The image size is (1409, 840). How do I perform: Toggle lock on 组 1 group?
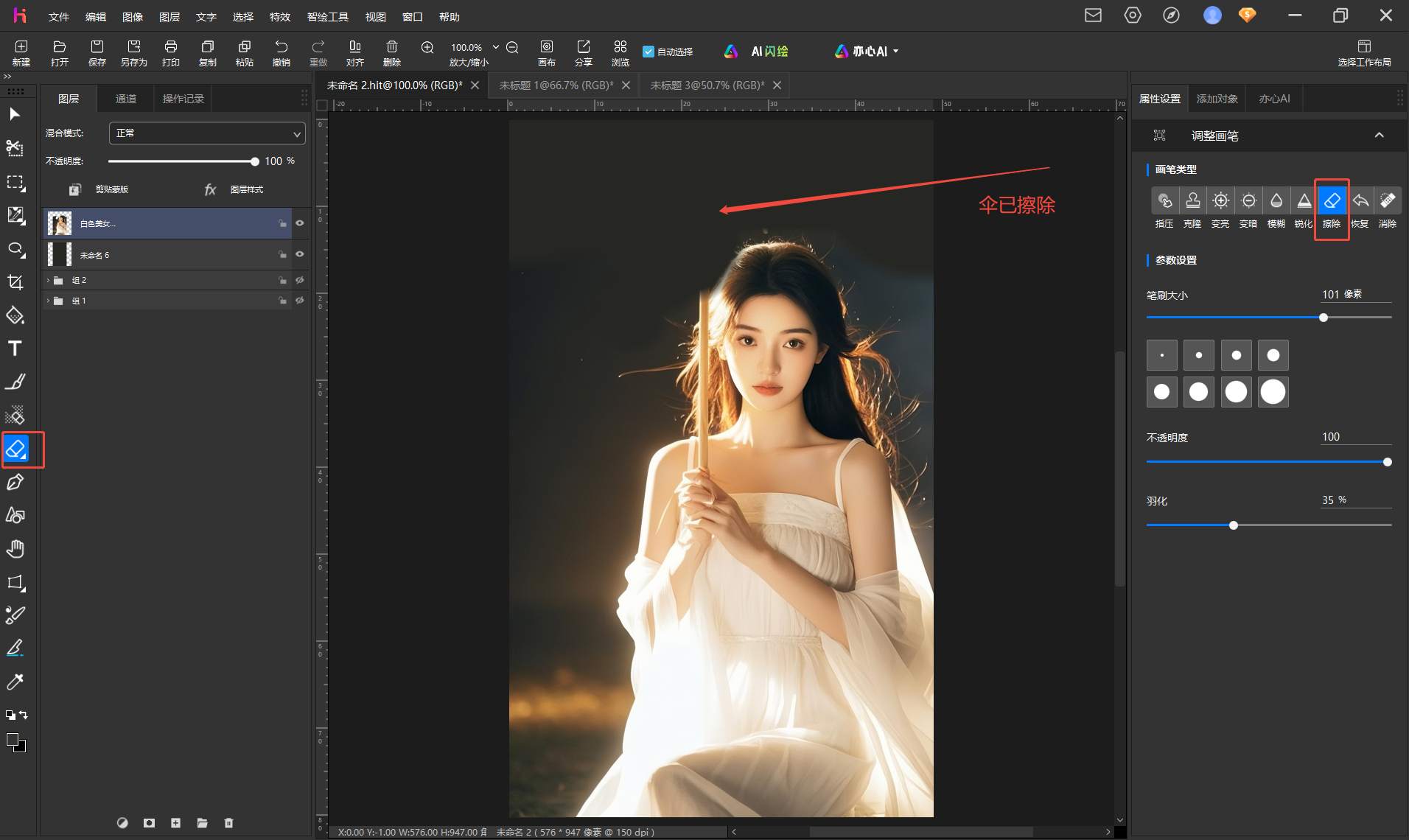pos(283,301)
